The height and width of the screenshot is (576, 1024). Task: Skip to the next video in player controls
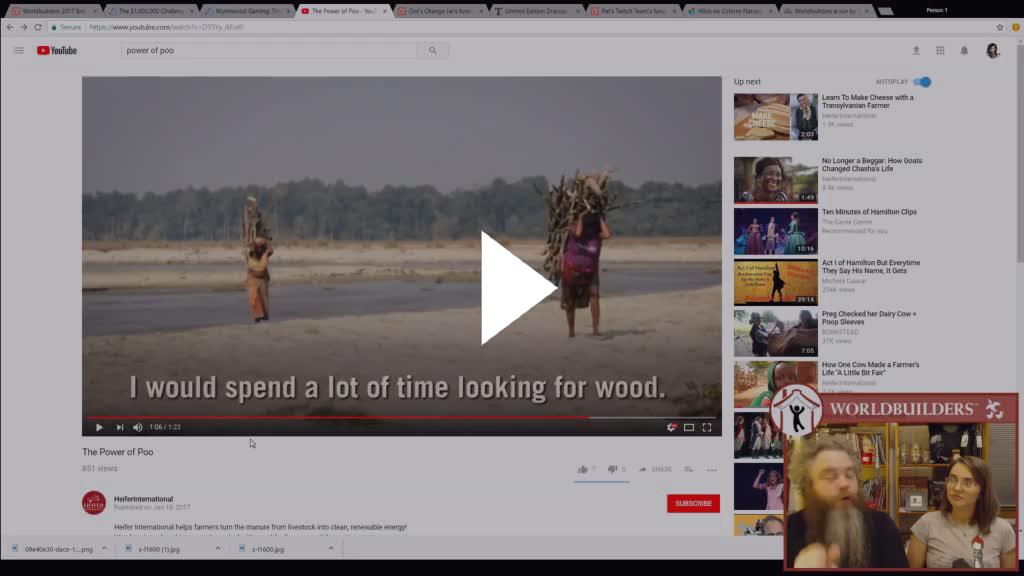(120, 427)
